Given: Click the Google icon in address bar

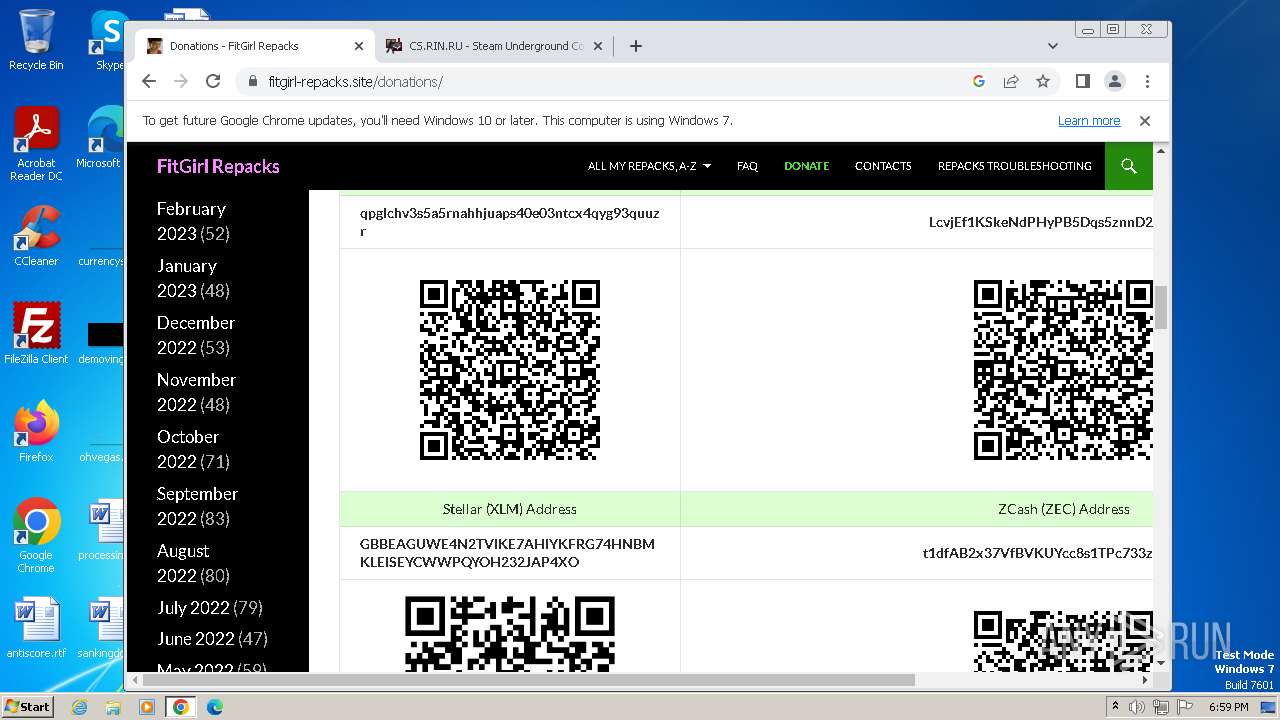Looking at the screenshot, I should point(979,81).
